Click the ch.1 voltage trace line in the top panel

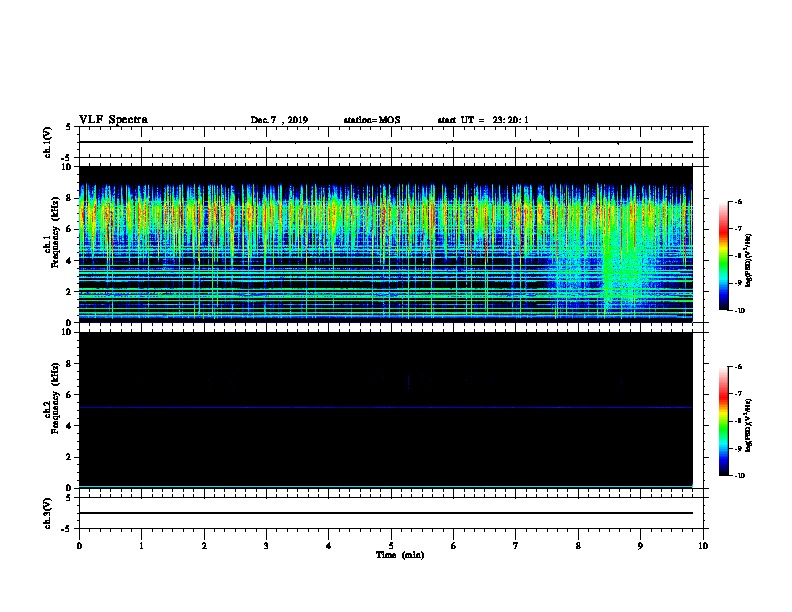coord(385,142)
